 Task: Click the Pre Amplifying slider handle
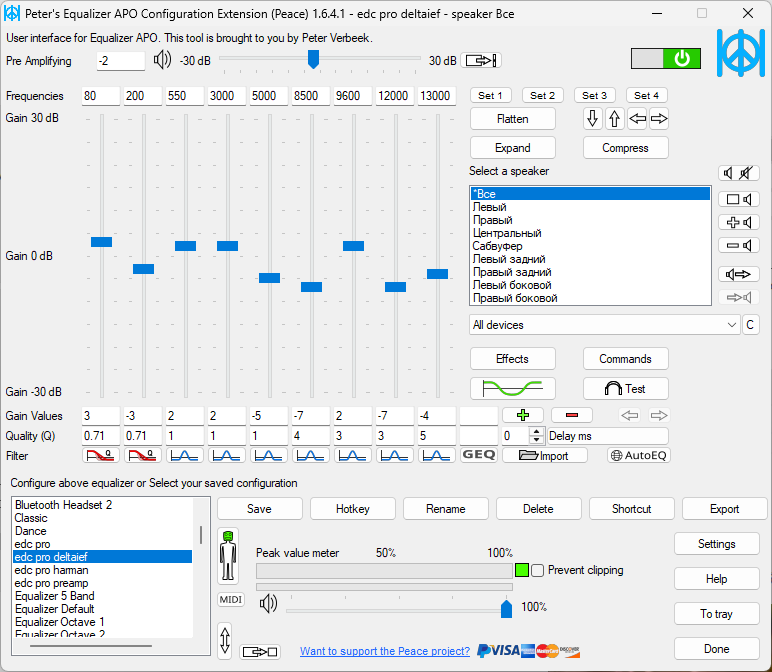[313, 59]
